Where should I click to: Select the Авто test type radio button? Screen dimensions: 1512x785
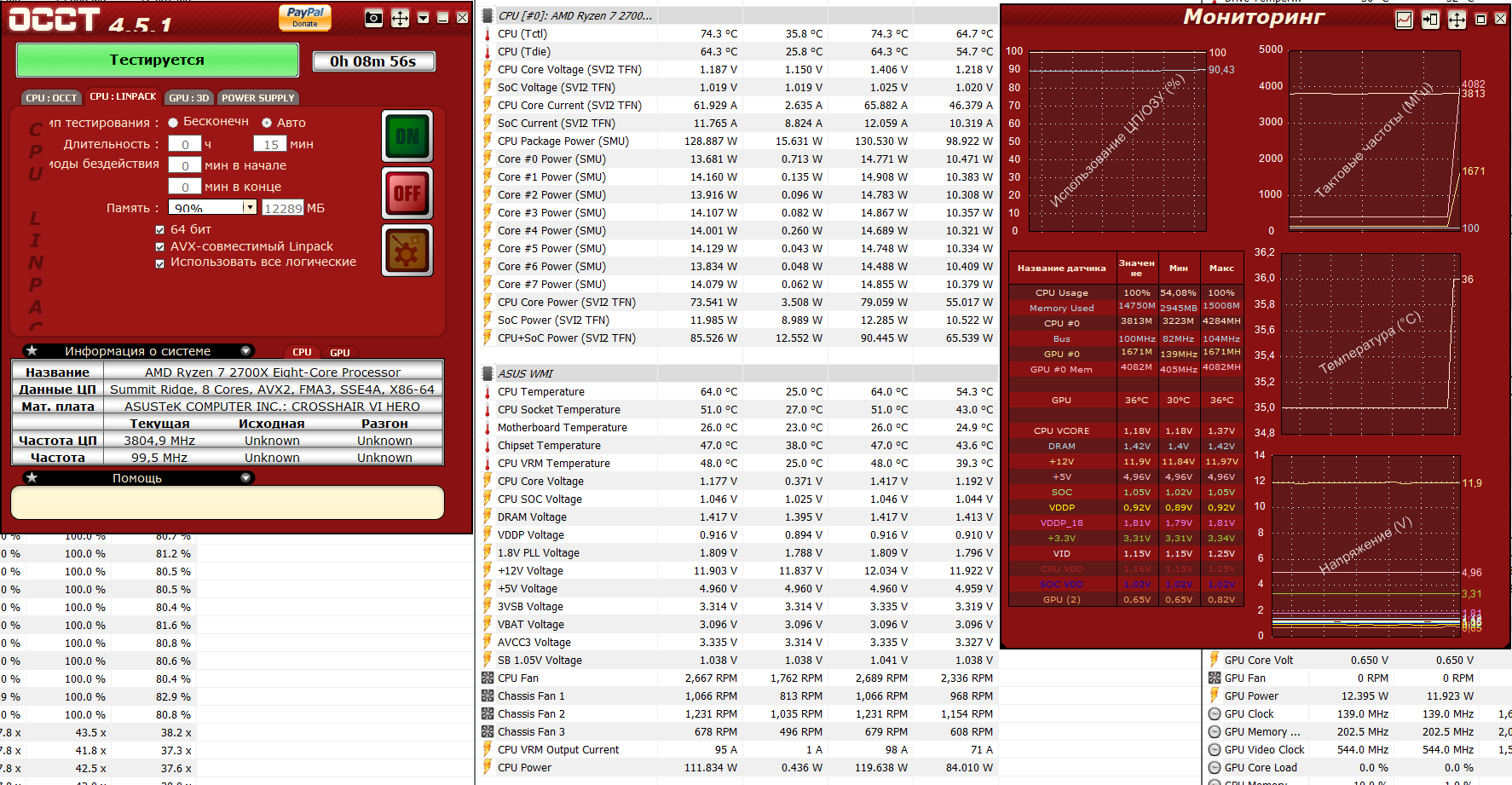tap(267, 123)
